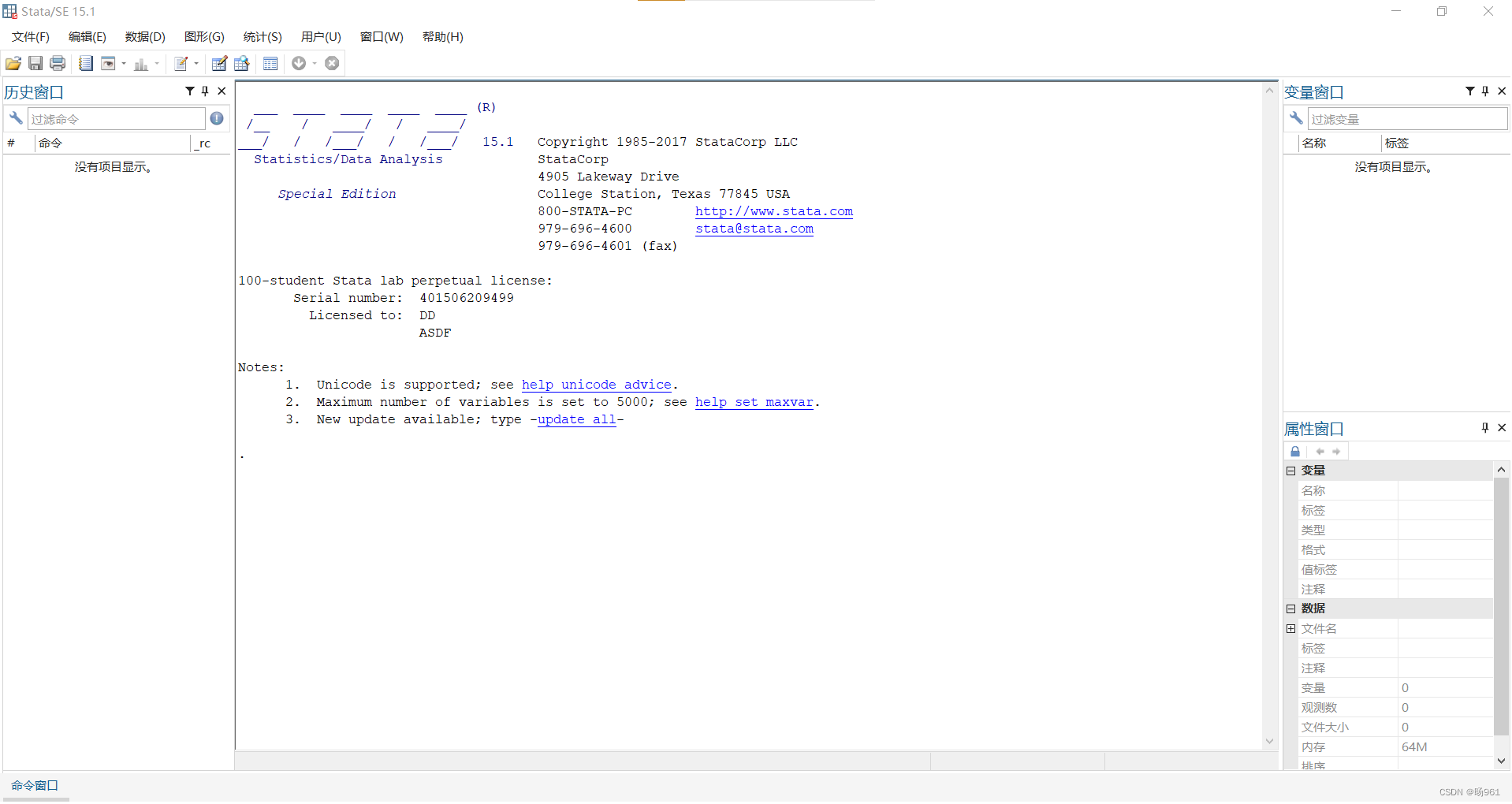The image size is (1512, 804).
Task: Pin the 历史窗口 panel
Action: click(205, 91)
